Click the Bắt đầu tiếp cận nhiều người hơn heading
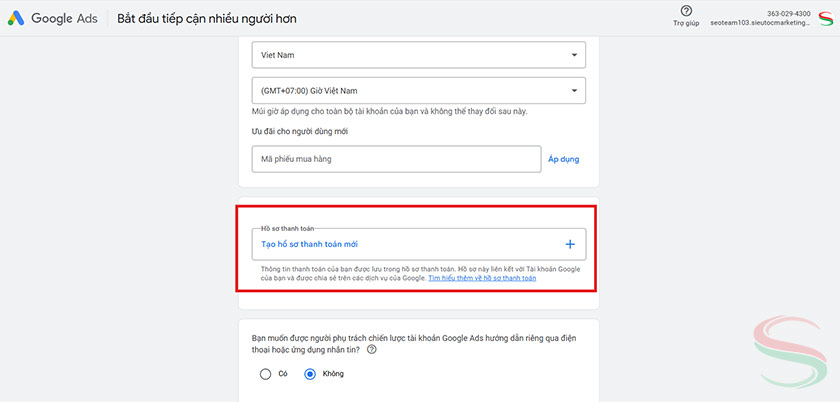 pos(206,19)
